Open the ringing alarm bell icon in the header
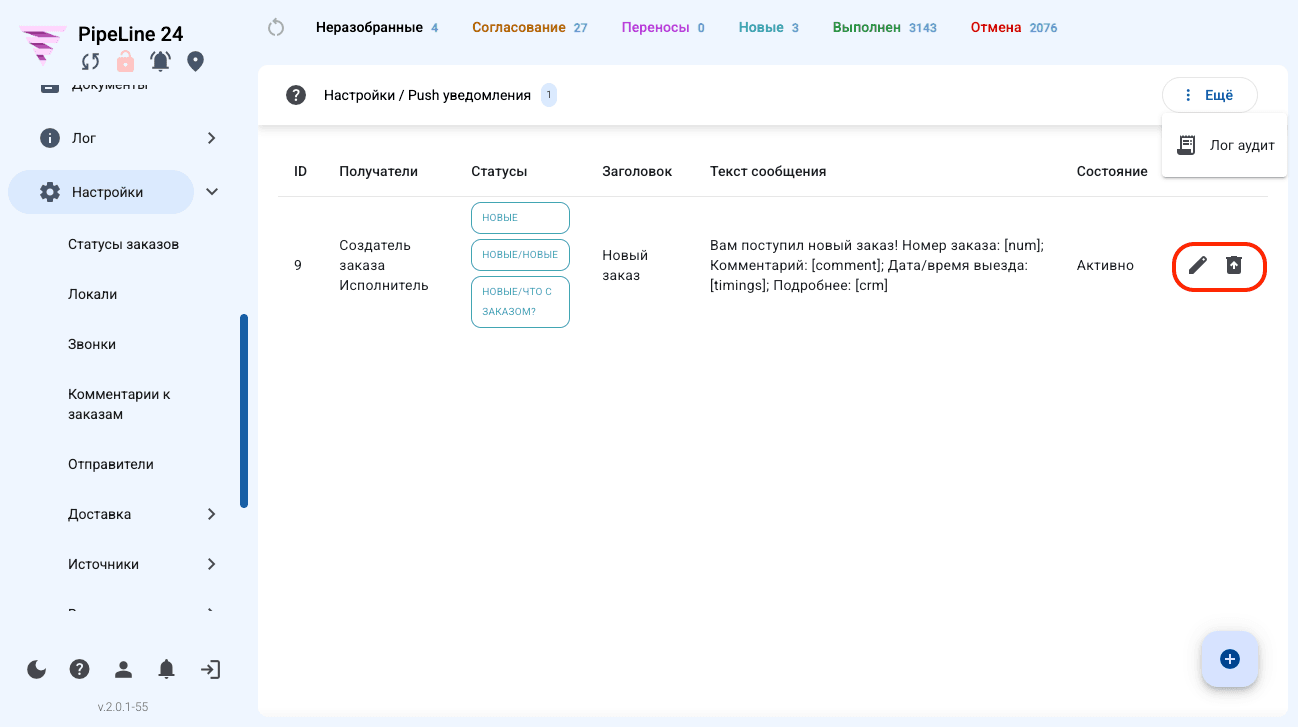Image resolution: width=1298 pixels, height=727 pixels. click(160, 62)
